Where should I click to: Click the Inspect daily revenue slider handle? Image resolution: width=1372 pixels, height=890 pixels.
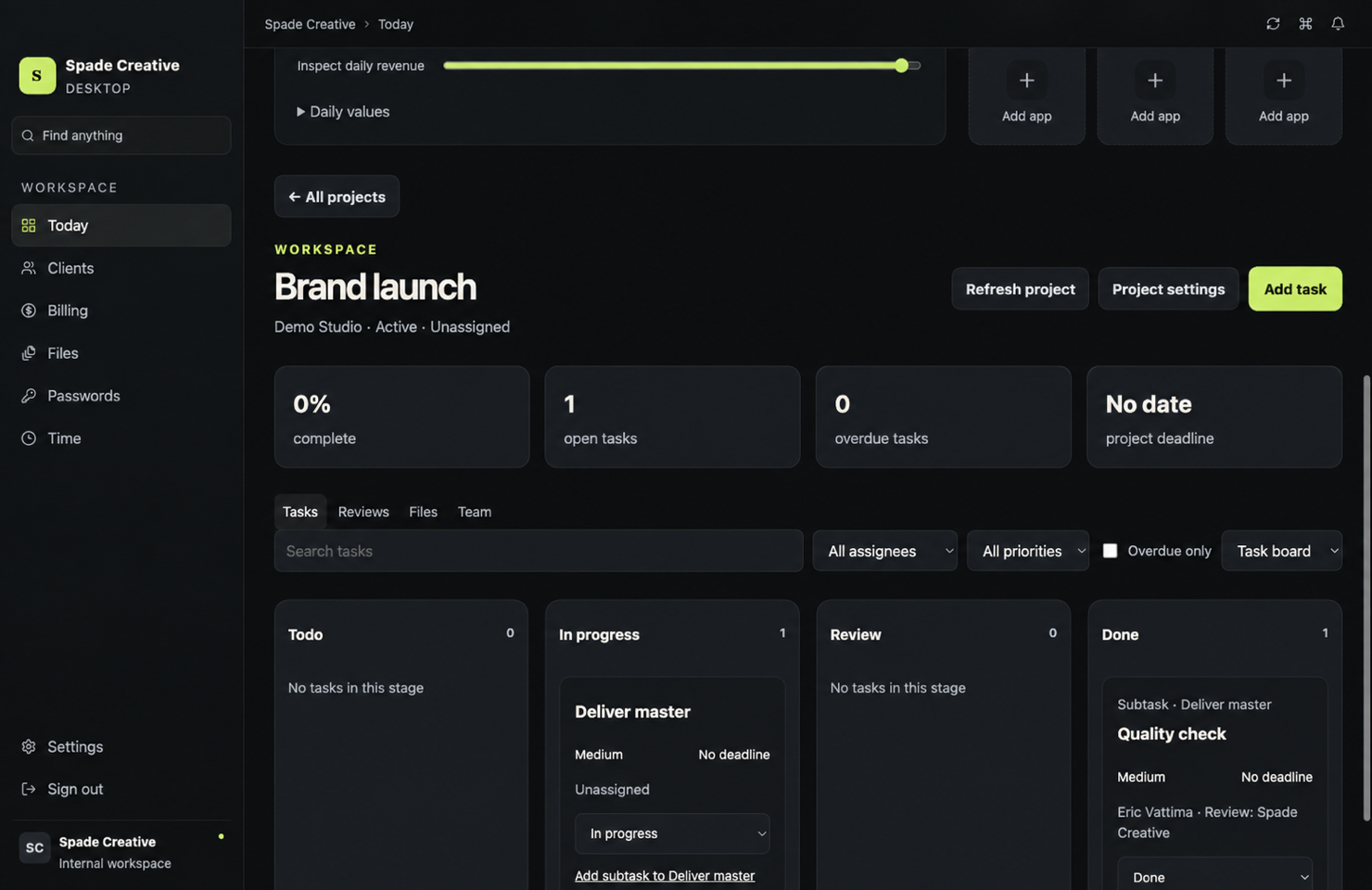click(901, 66)
